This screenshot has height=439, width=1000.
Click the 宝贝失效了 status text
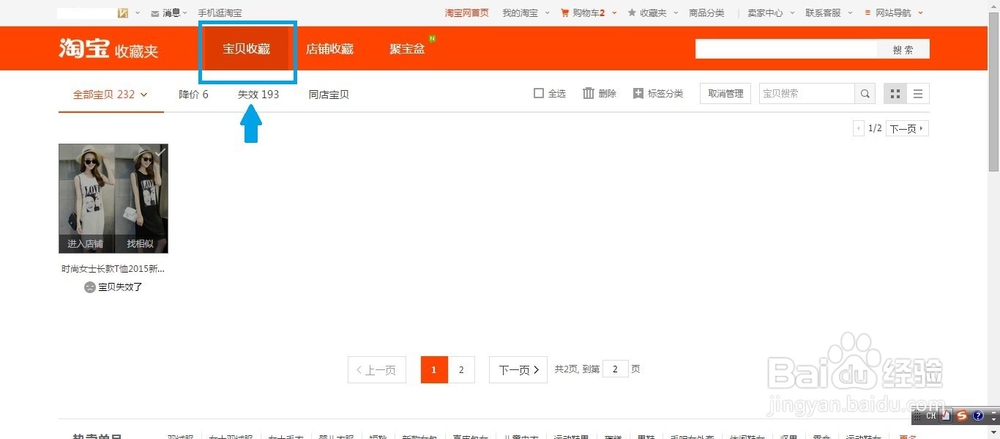[121, 287]
